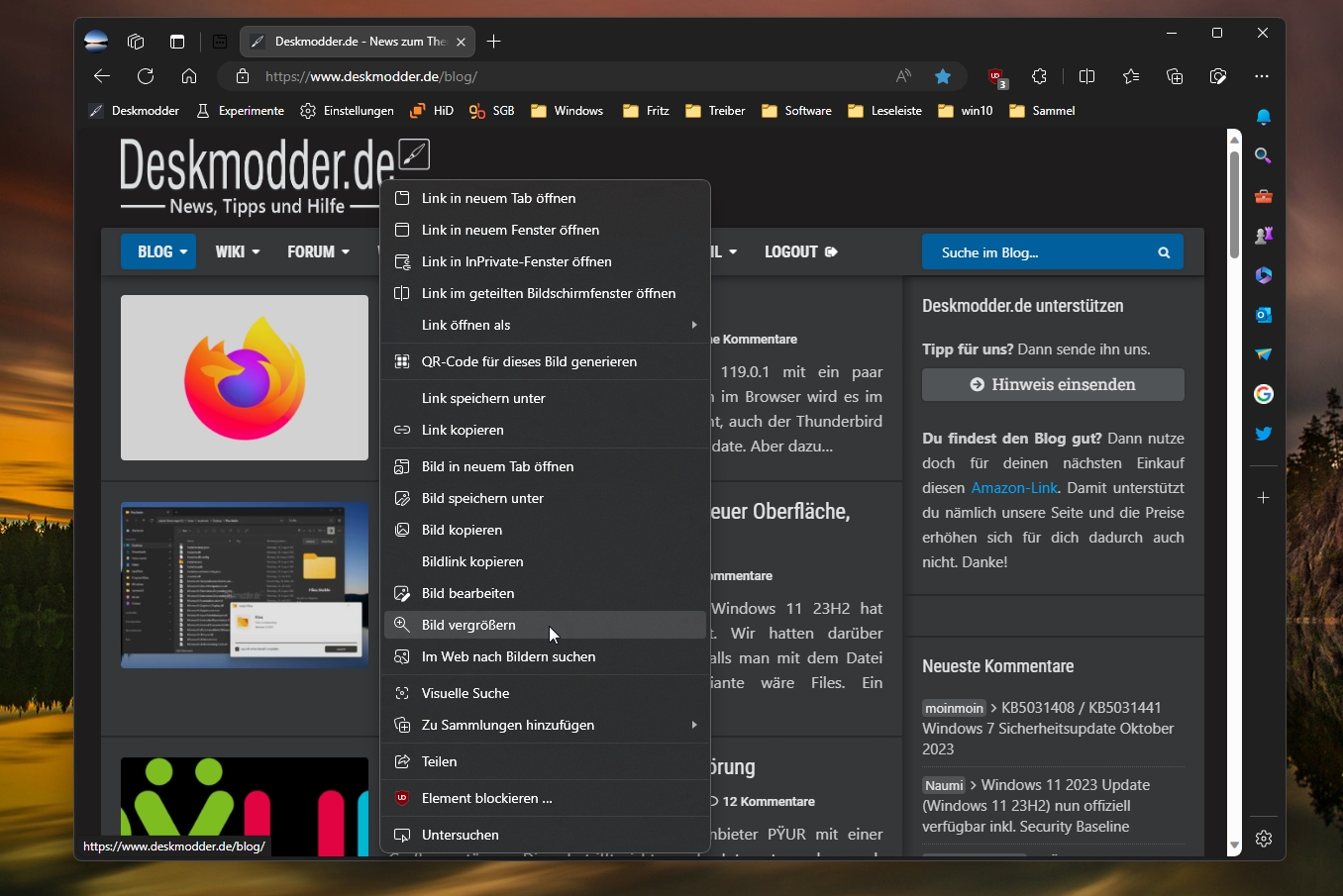Reload the page with refresh icon
The image size is (1343, 896).
pyautogui.click(x=146, y=76)
